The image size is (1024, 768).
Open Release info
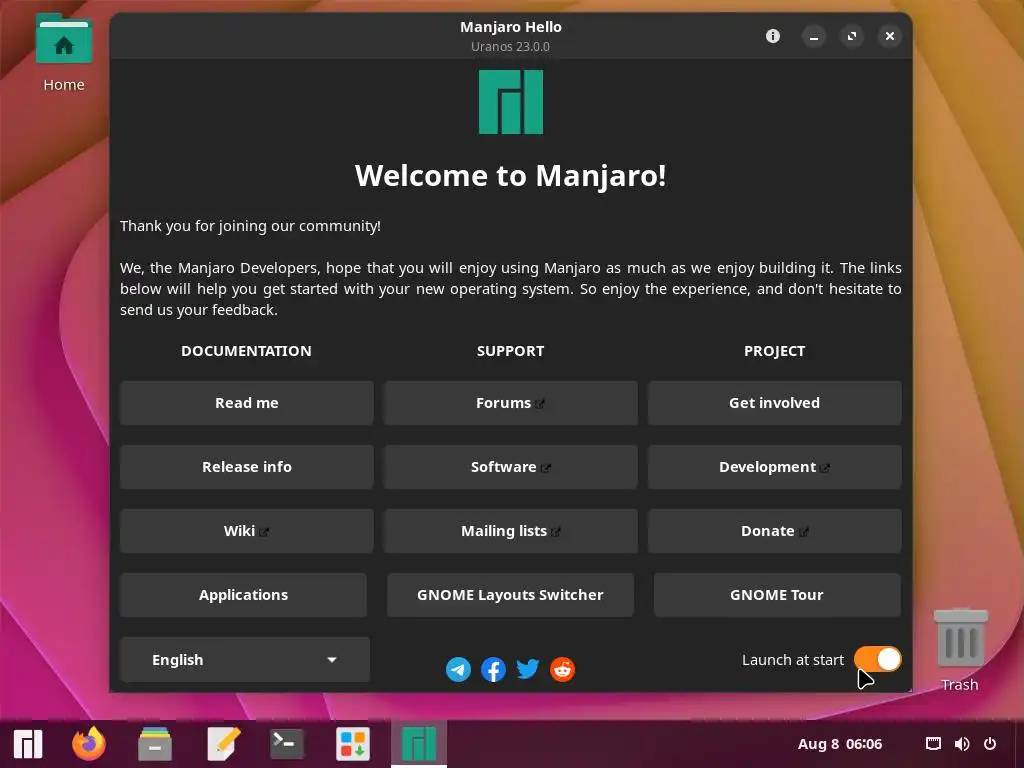point(247,467)
